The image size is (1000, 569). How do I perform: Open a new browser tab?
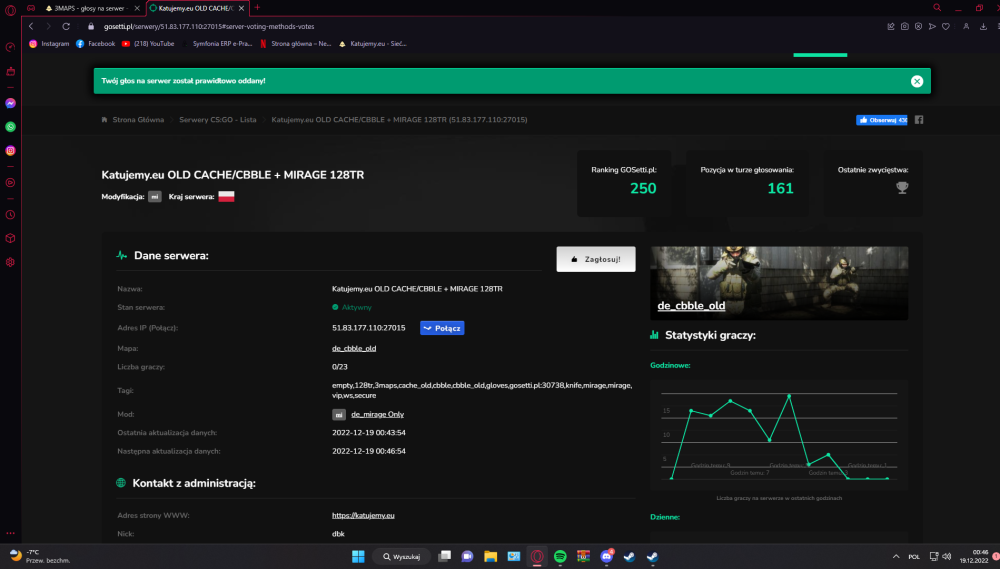click(x=257, y=8)
